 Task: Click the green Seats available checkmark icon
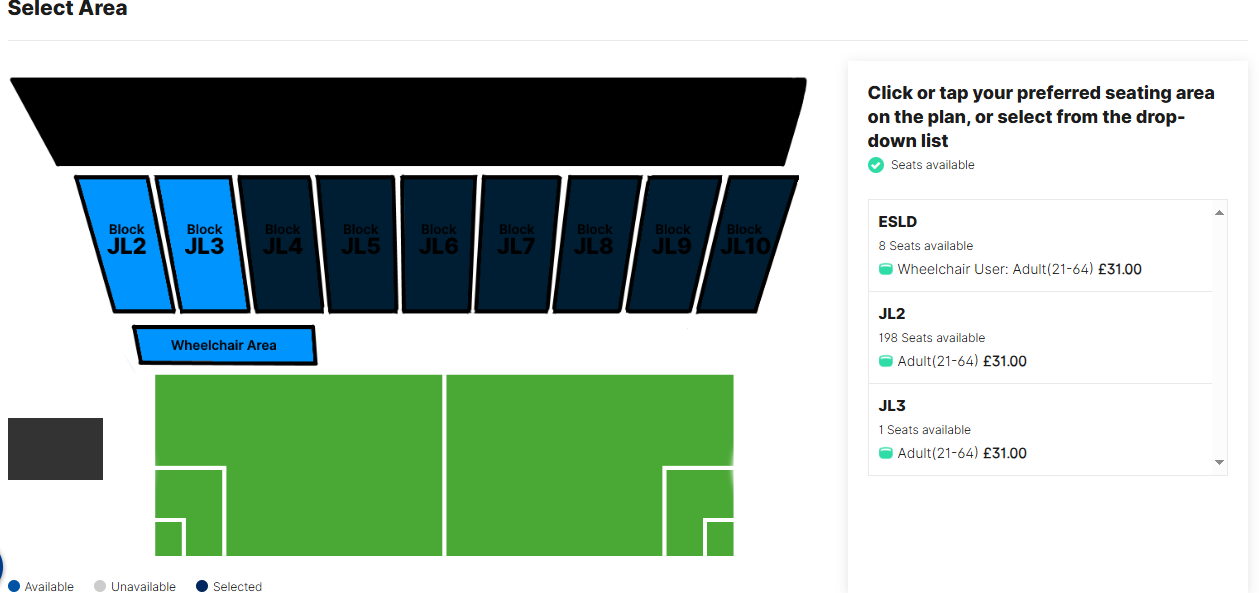pos(876,165)
